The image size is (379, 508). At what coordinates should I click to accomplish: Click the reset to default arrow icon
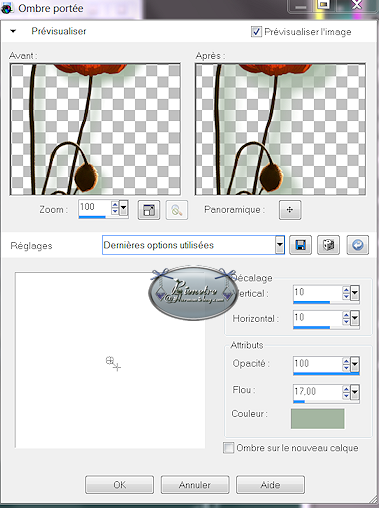pos(358,245)
